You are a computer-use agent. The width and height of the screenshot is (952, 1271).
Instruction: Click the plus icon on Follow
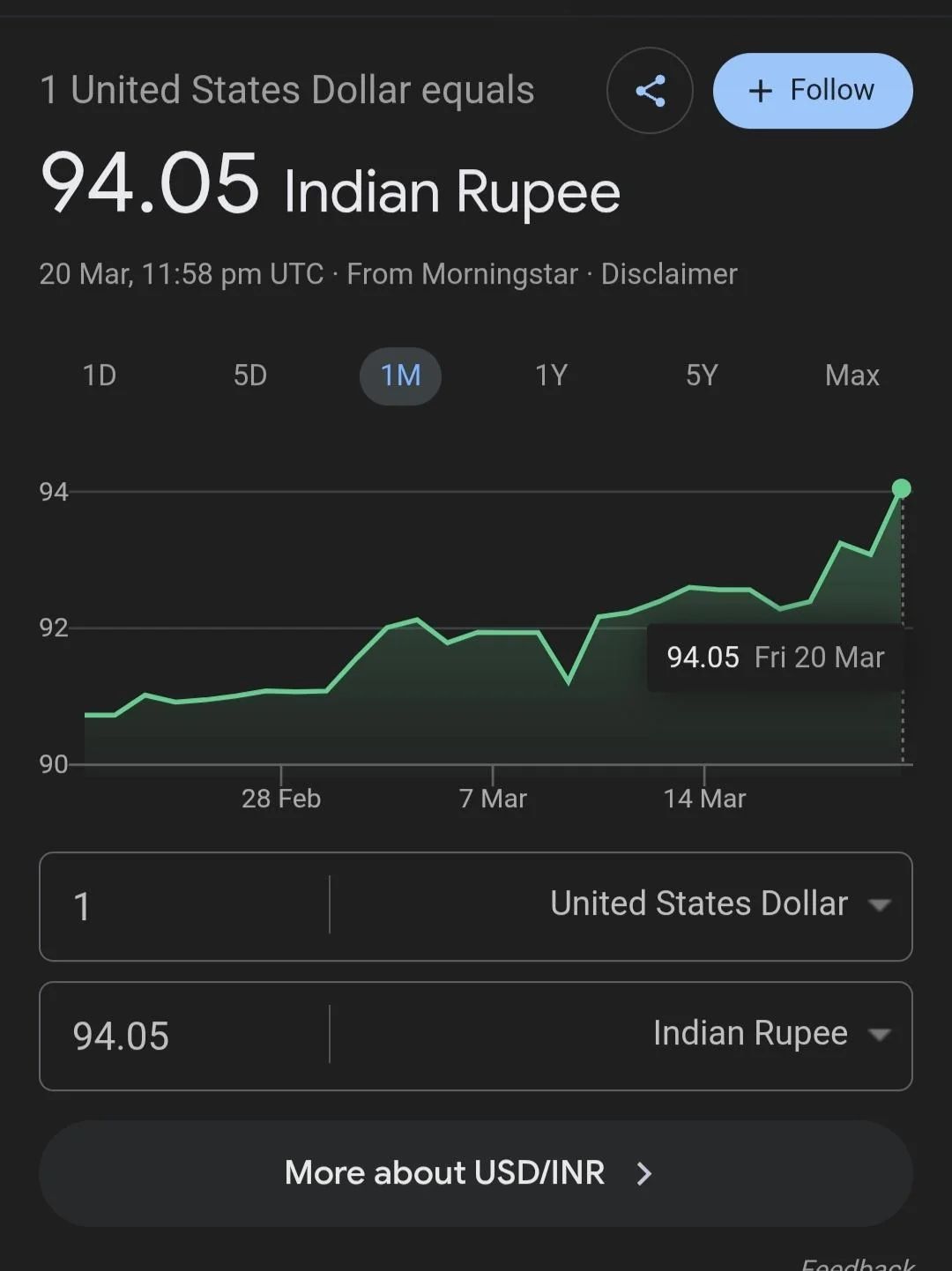(x=760, y=91)
